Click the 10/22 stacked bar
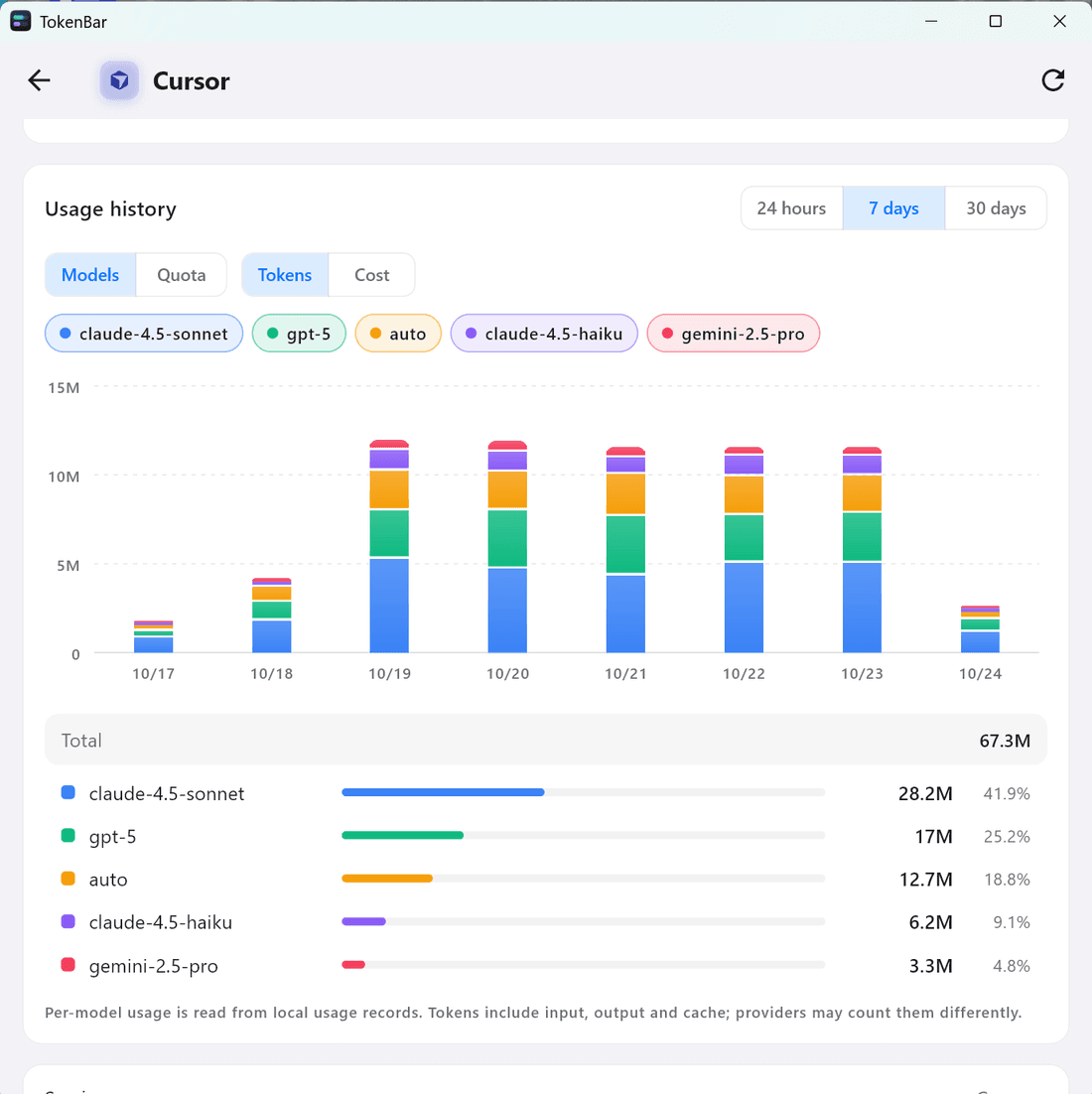1092x1094 pixels. coord(744,550)
